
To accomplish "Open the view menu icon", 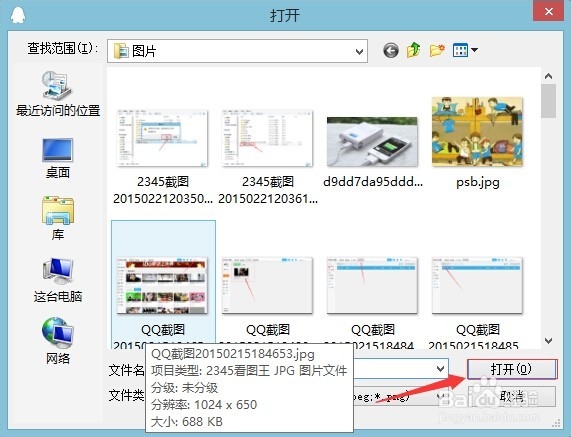I will coord(460,50).
